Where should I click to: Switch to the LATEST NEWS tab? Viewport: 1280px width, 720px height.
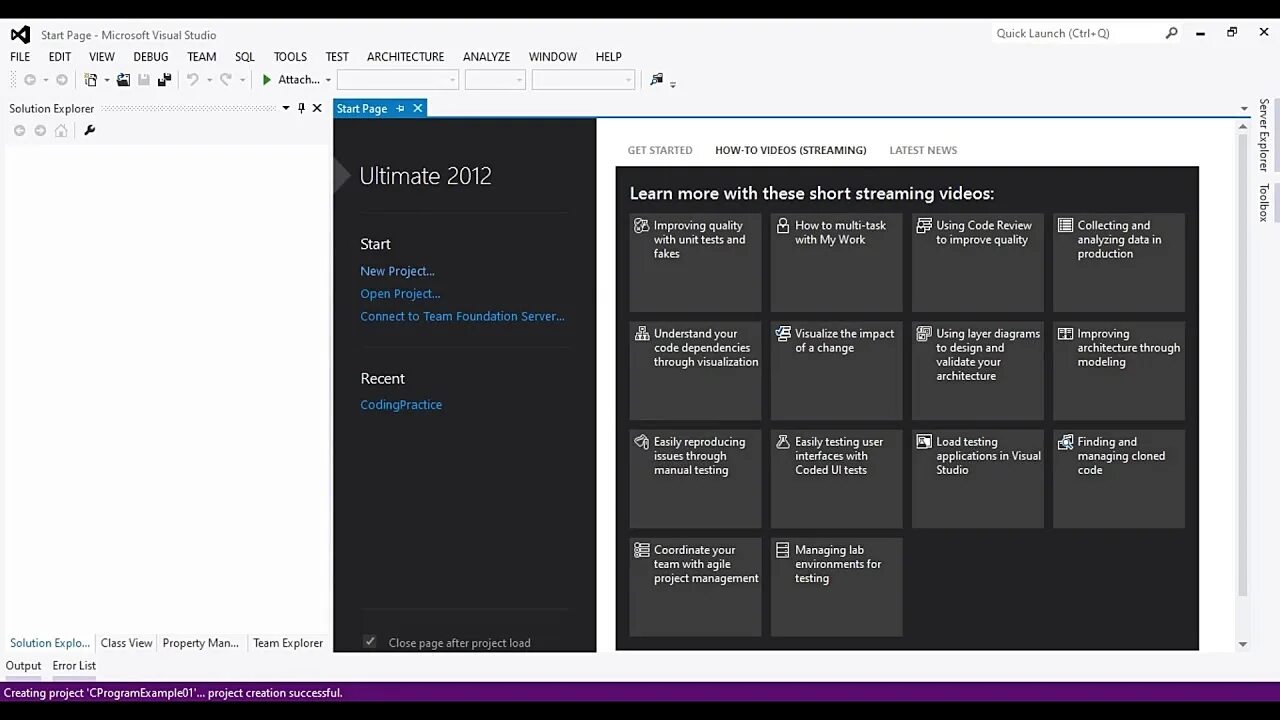tap(923, 150)
